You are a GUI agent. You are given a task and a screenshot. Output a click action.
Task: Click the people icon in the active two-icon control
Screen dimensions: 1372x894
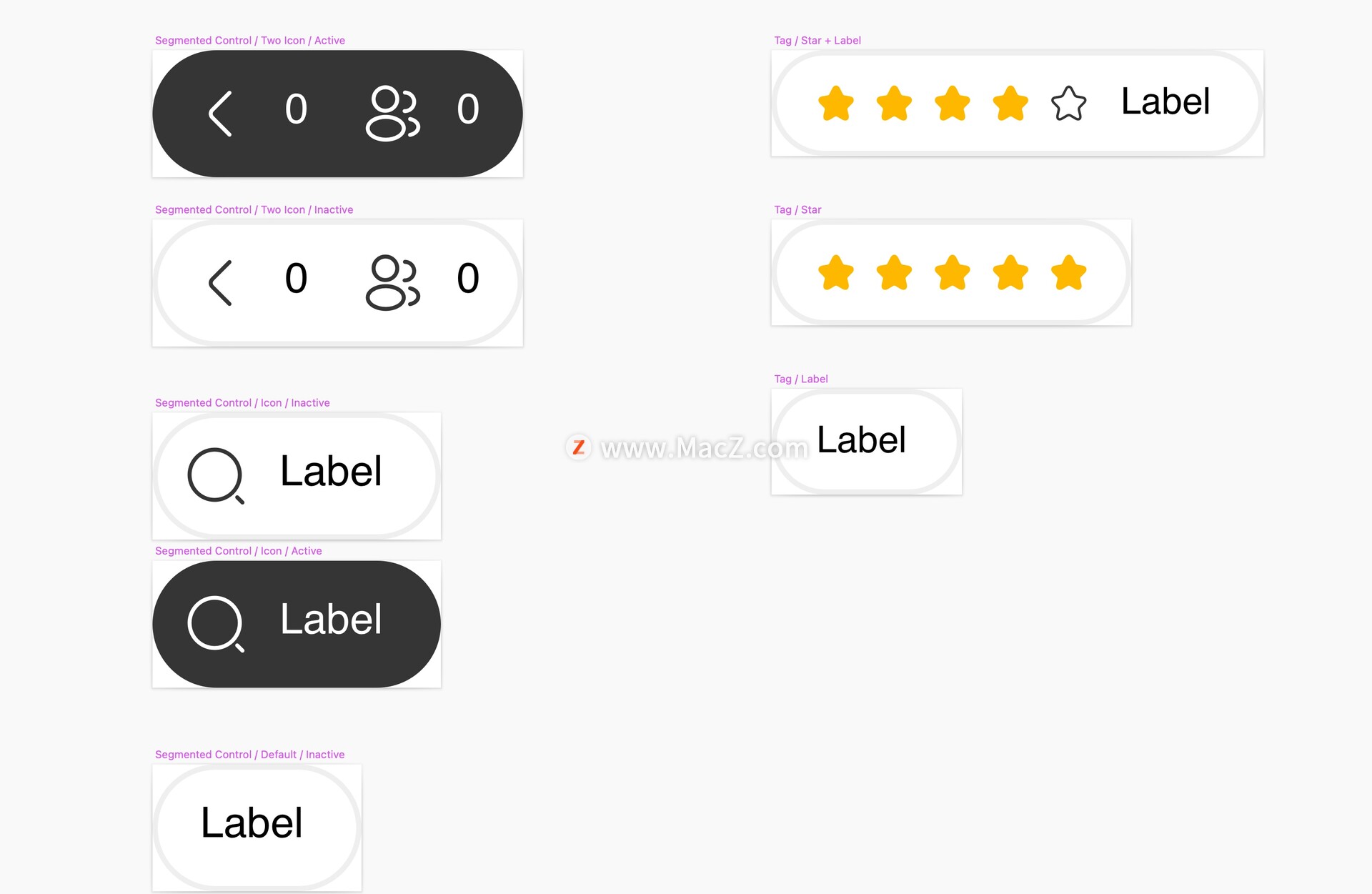coord(392,113)
